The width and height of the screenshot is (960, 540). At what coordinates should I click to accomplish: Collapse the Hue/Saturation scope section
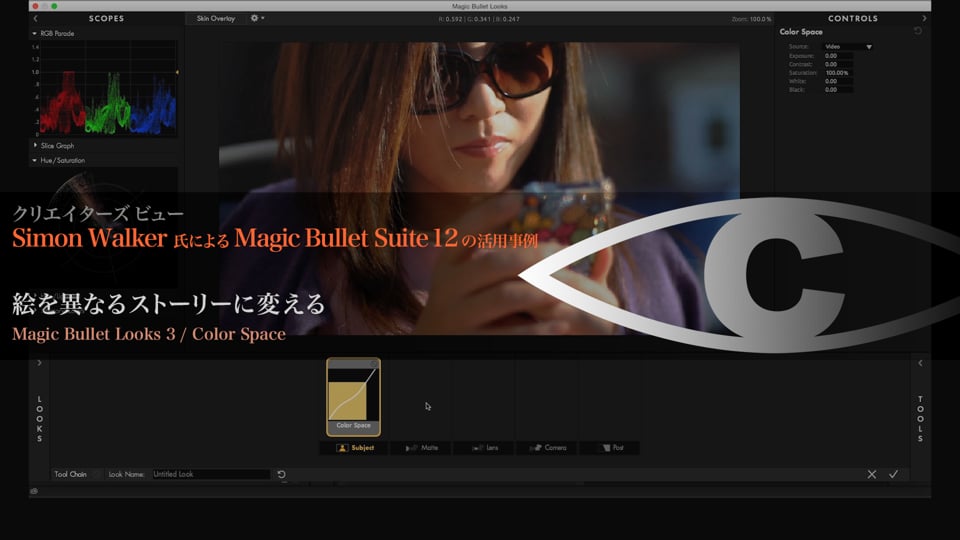[x=34, y=160]
